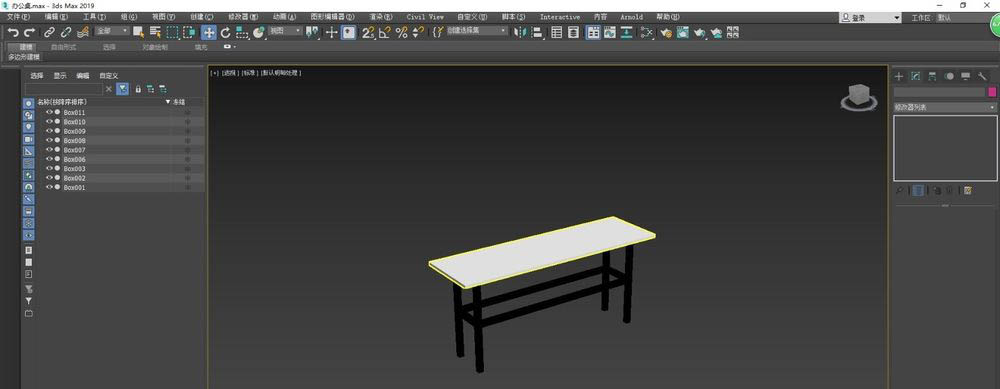The height and width of the screenshot is (389, 1000).
Task: Click the Use Pivot Point Center icon
Action: click(312, 32)
